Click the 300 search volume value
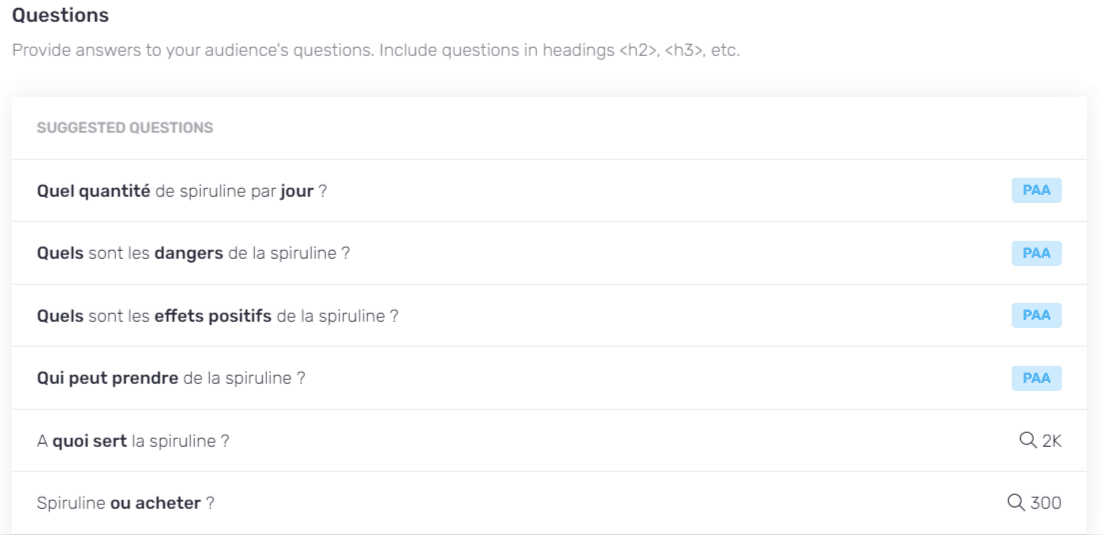This screenshot has height=535, width=1102. point(1046,503)
